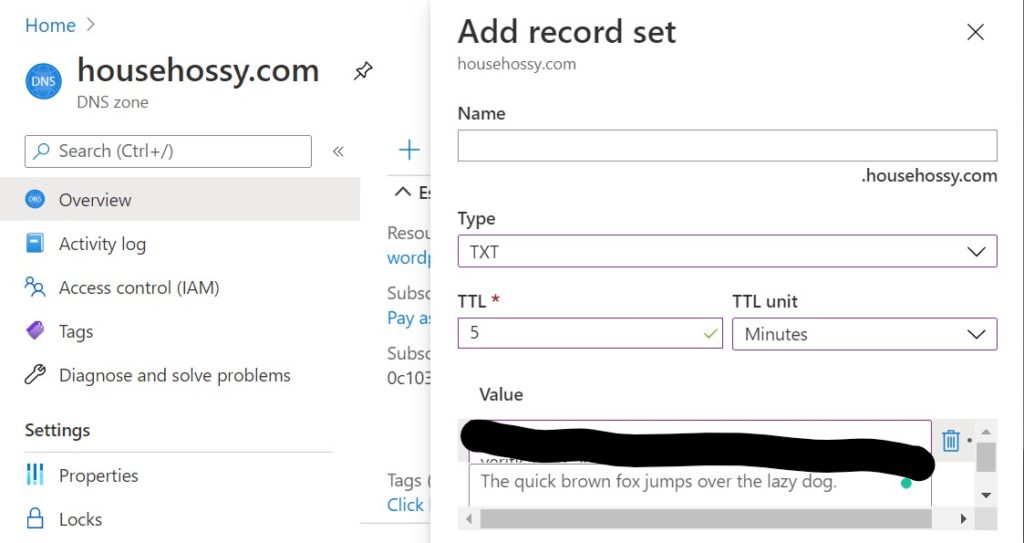Click the Locks padlock icon
The width and height of the screenshot is (1024, 543).
tap(35, 519)
